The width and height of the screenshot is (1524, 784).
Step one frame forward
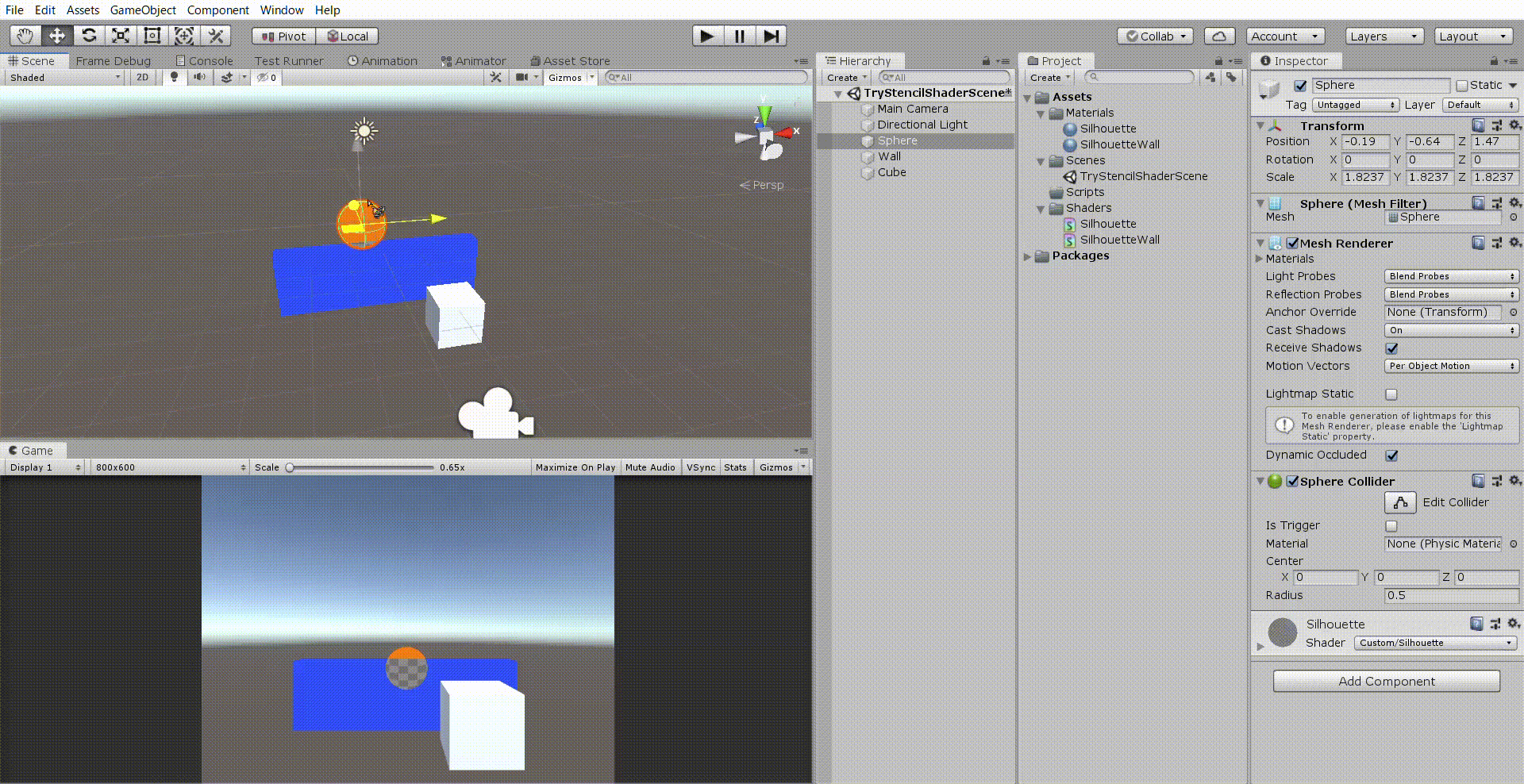[x=771, y=36]
